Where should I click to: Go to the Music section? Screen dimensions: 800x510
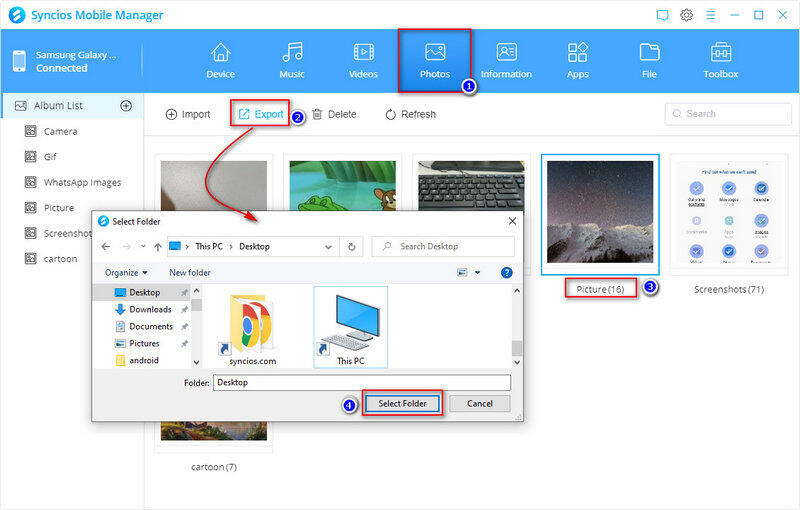tap(292, 60)
